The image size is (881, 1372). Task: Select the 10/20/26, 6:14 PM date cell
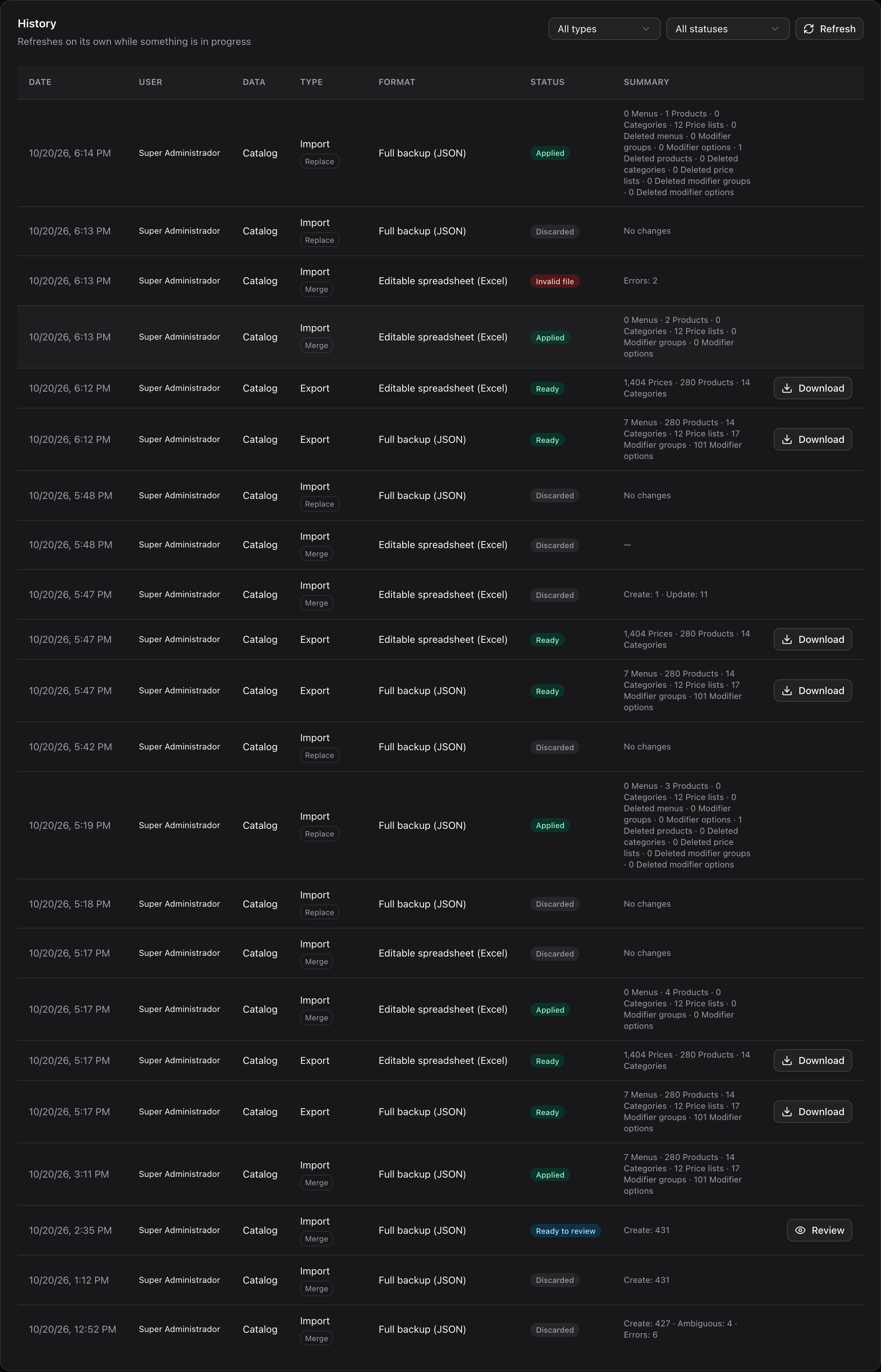[x=70, y=153]
